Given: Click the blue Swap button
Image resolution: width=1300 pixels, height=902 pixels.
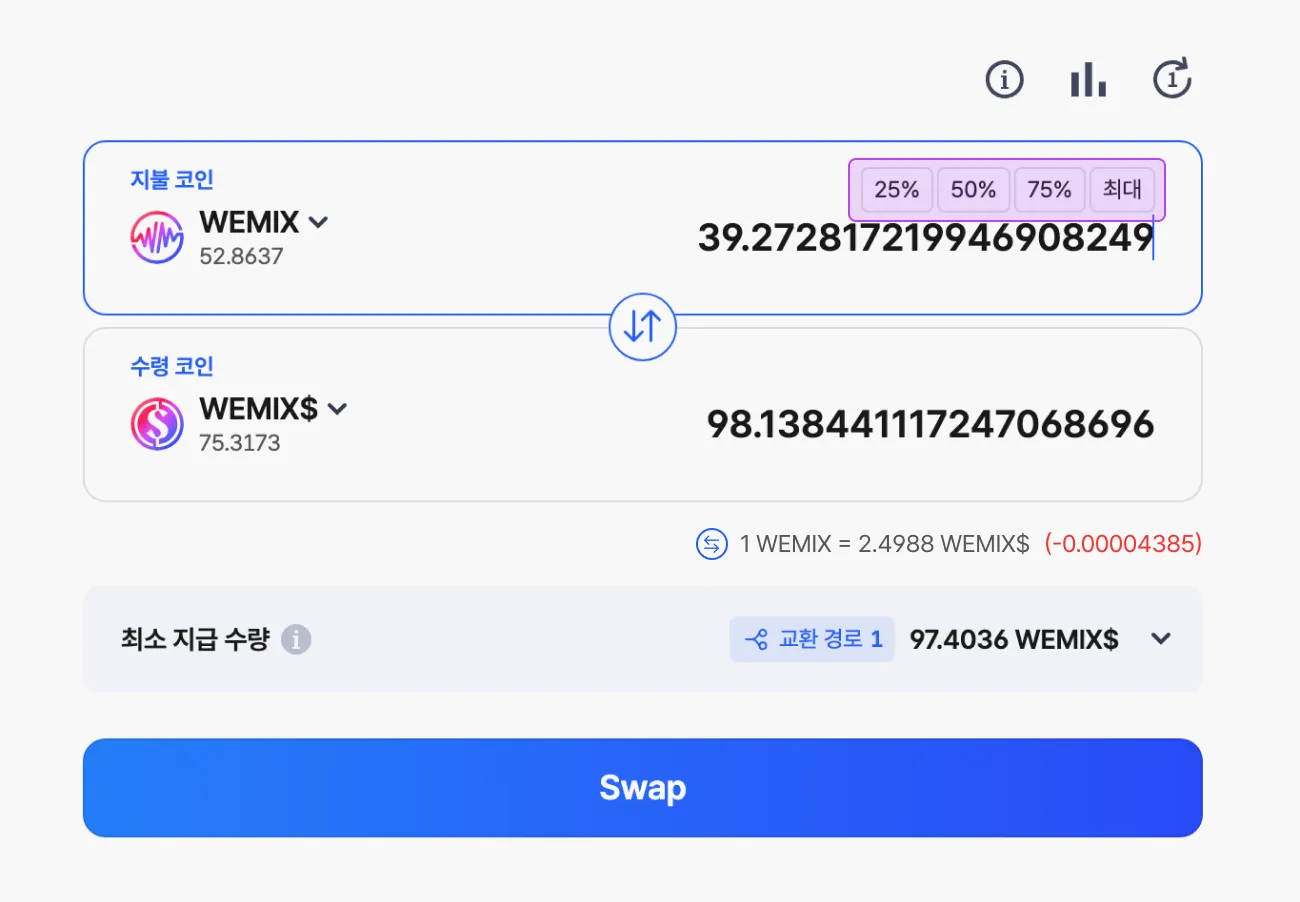Looking at the screenshot, I should tap(643, 788).
